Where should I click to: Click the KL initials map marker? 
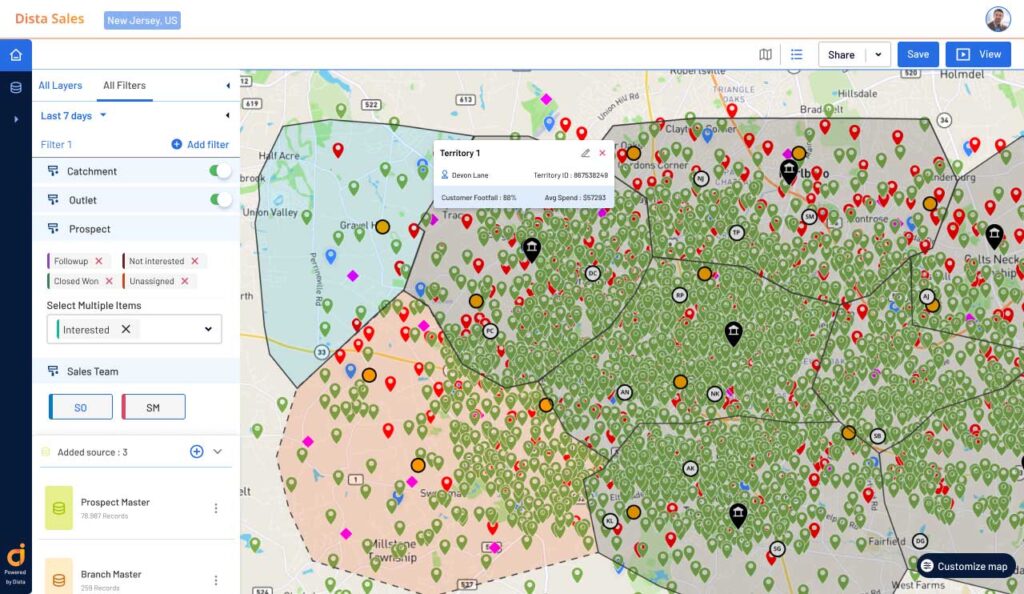pyautogui.click(x=609, y=521)
